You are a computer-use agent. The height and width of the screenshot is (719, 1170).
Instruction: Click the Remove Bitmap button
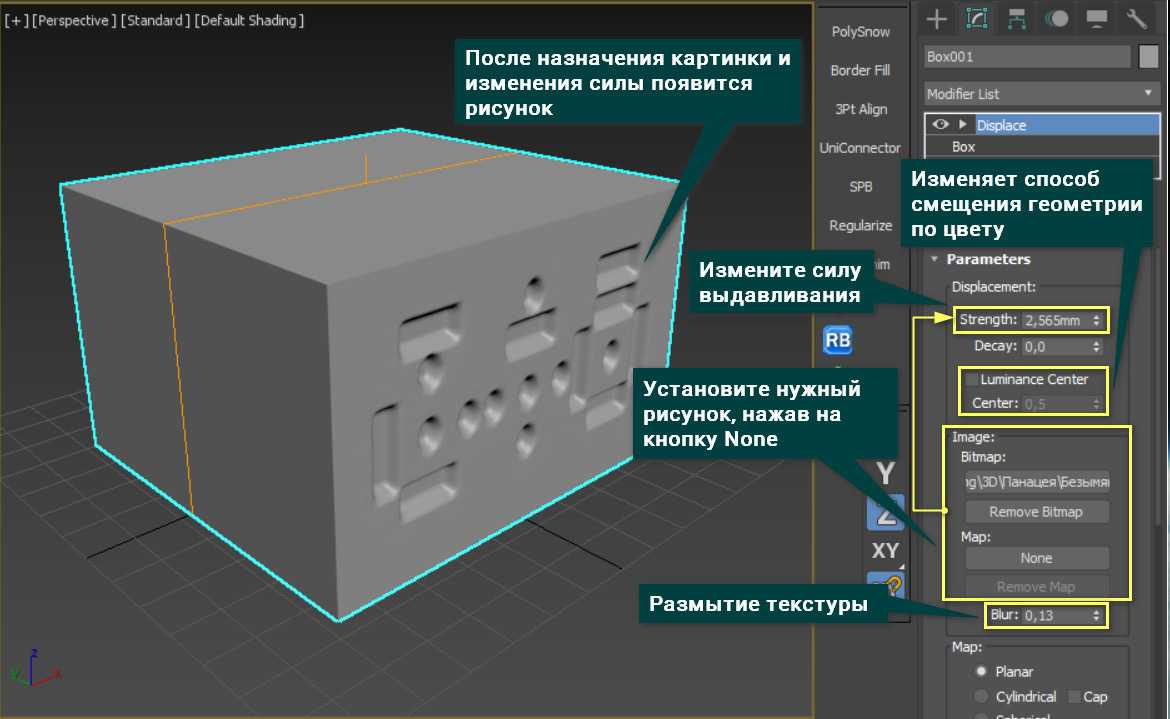[1035, 512]
